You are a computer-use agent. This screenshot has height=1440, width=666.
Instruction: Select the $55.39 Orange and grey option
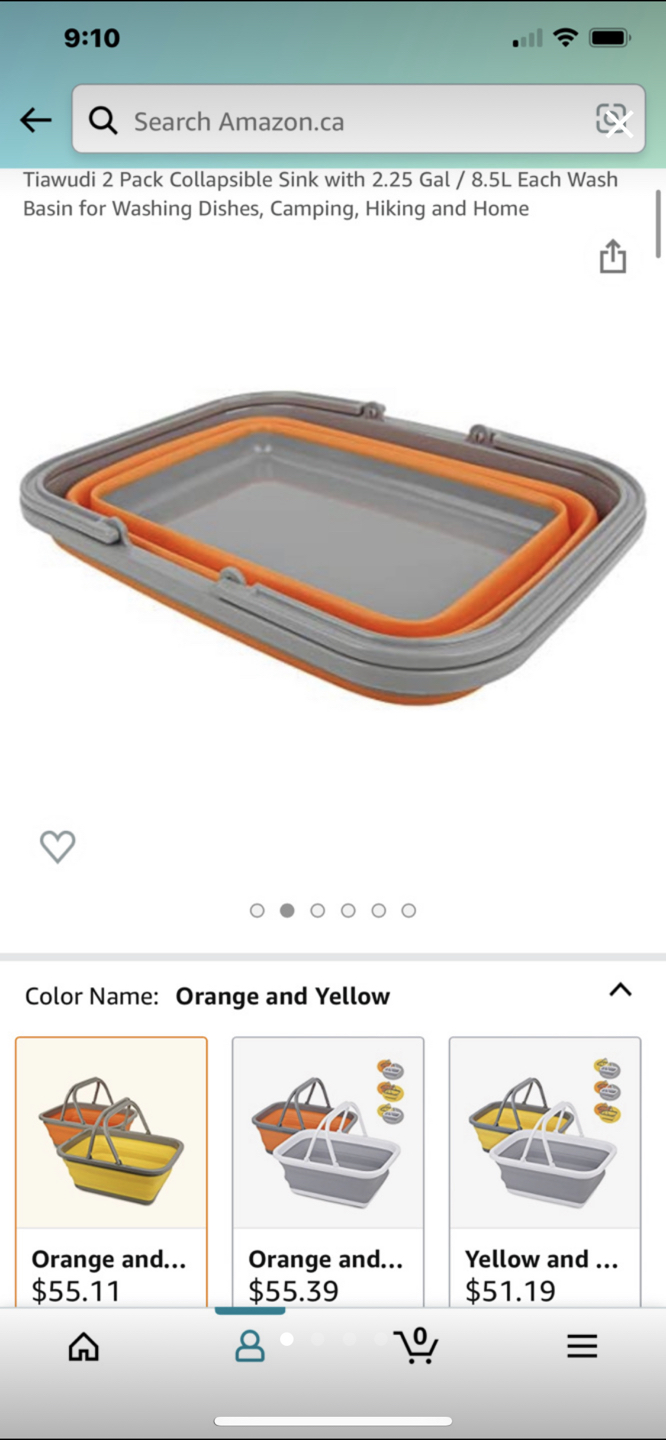tap(328, 1172)
